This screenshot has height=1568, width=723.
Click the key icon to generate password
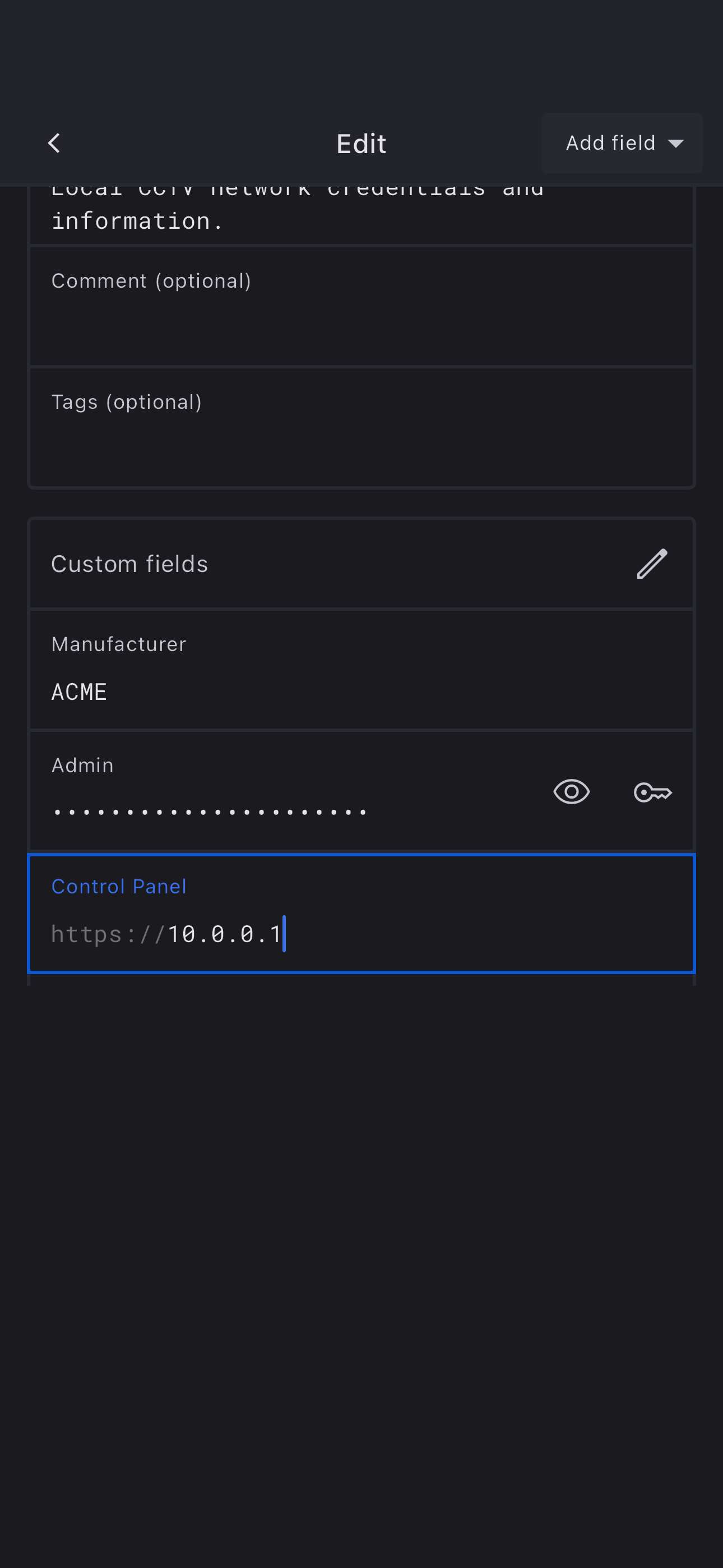(x=652, y=792)
